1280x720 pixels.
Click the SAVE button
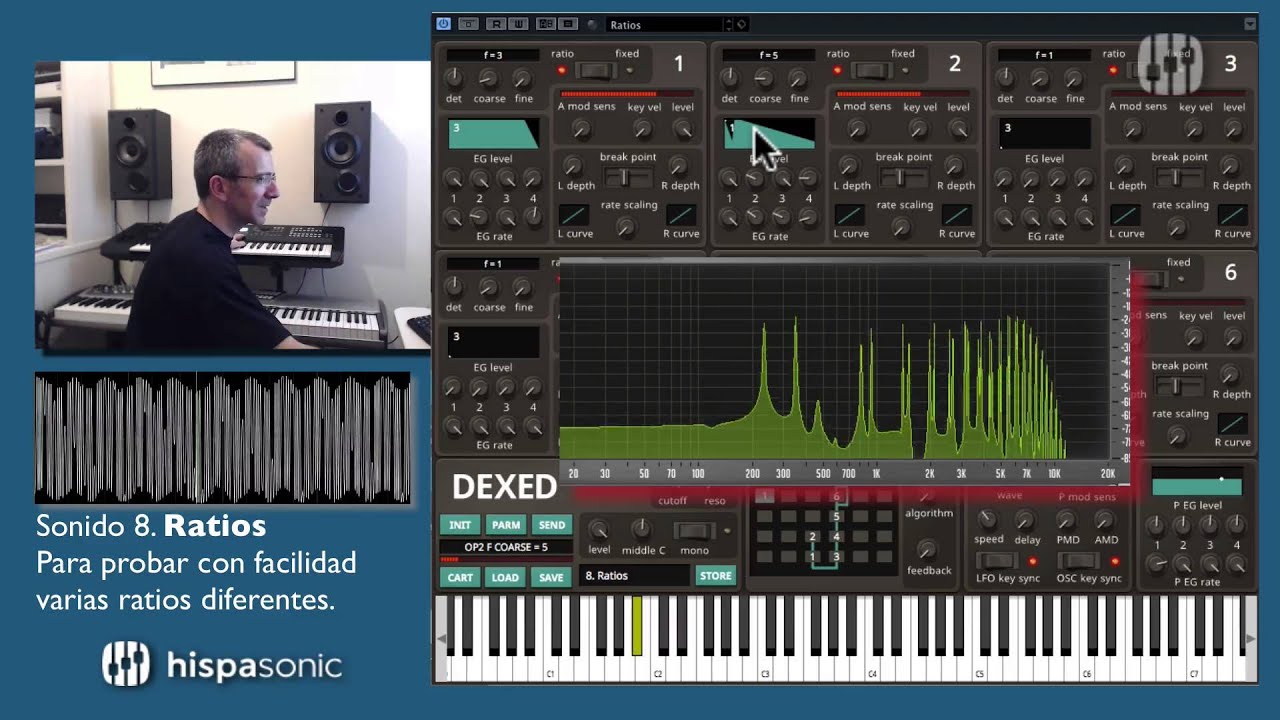[552, 577]
